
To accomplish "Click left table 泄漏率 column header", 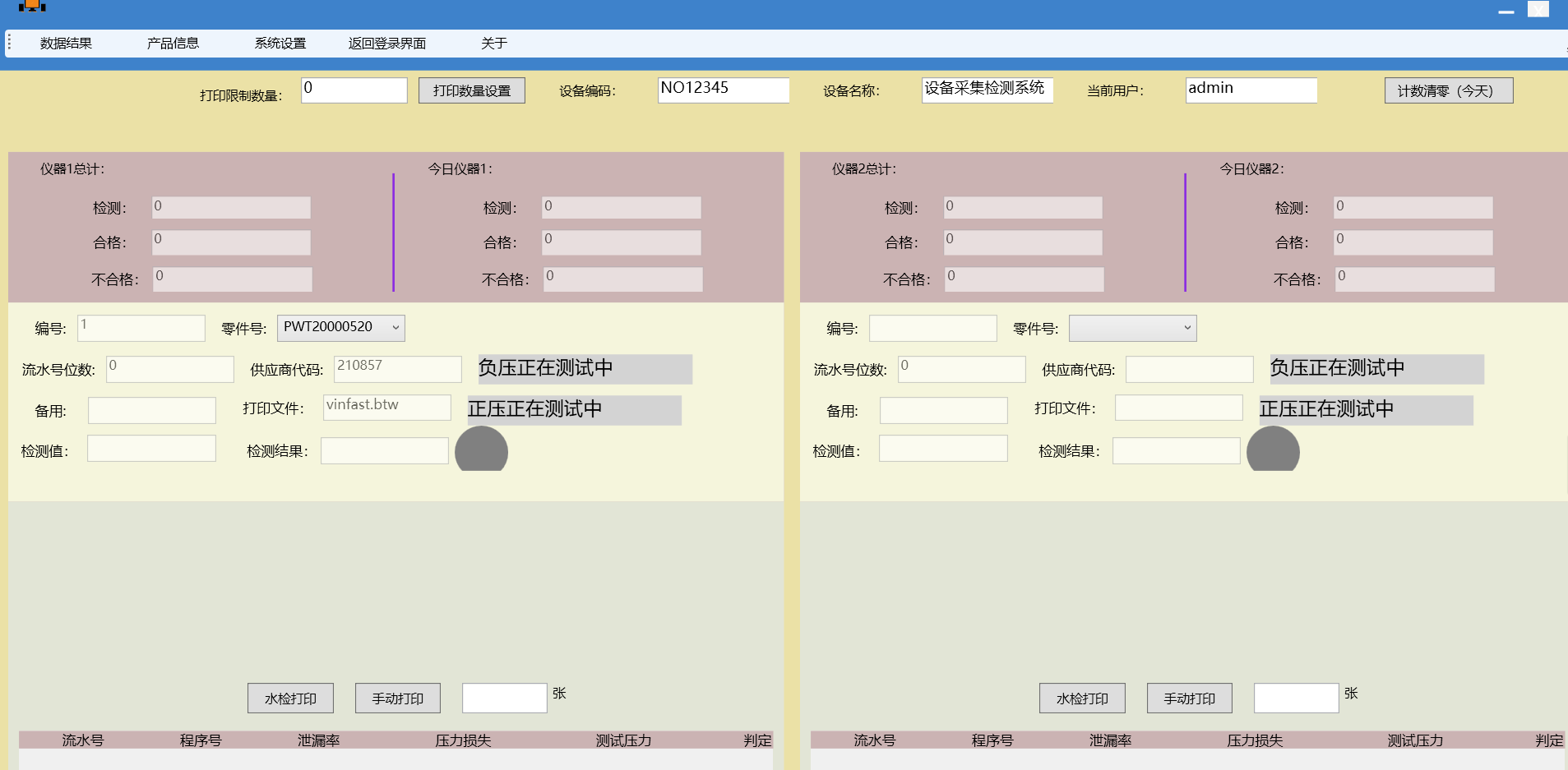I will tap(319, 740).
